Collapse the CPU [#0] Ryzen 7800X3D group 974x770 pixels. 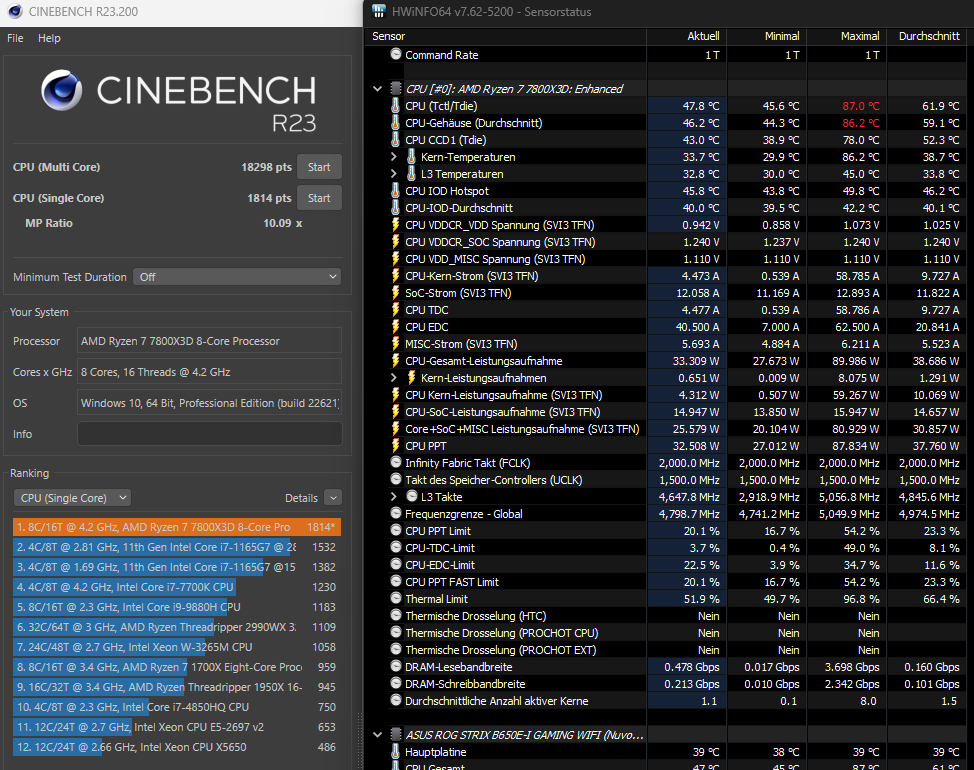click(x=378, y=88)
